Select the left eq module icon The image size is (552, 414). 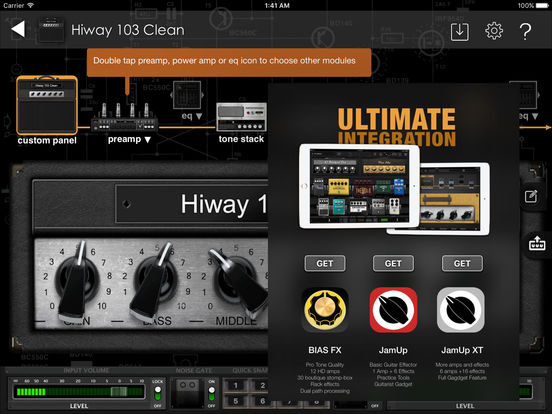(x=187, y=95)
